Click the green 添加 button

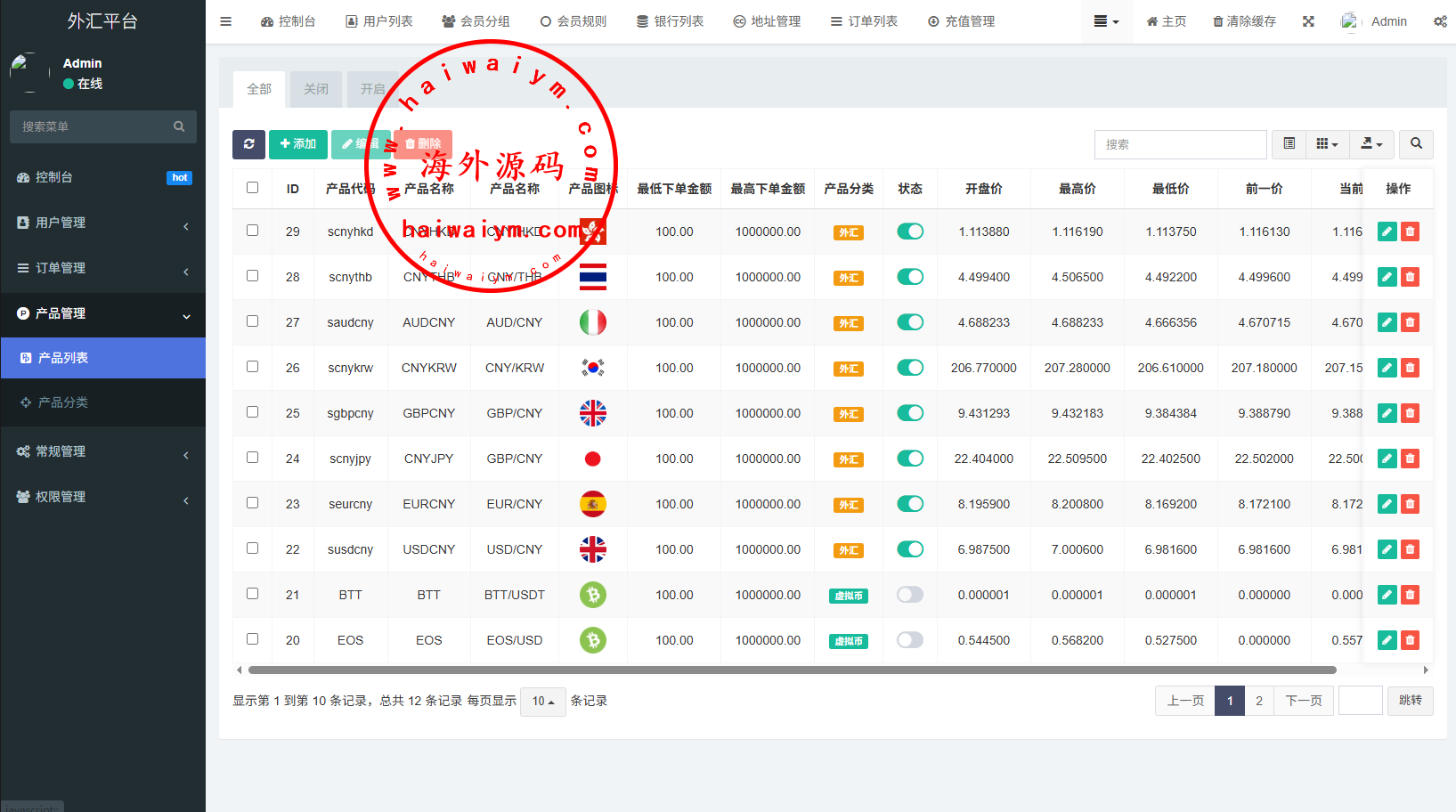coord(297,144)
